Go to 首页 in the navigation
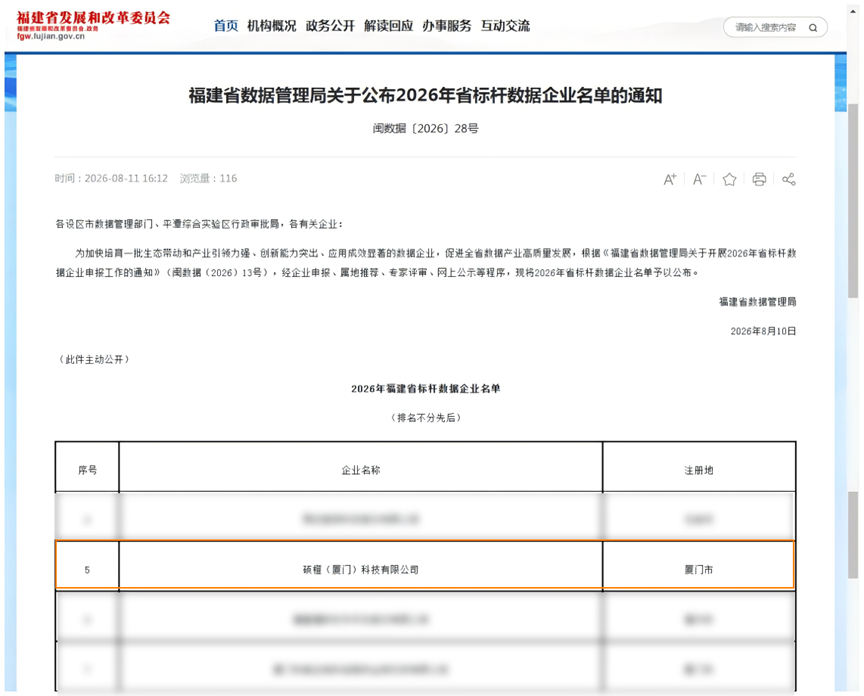Screen dimensions: 864x696 pyautogui.click(x=226, y=26)
